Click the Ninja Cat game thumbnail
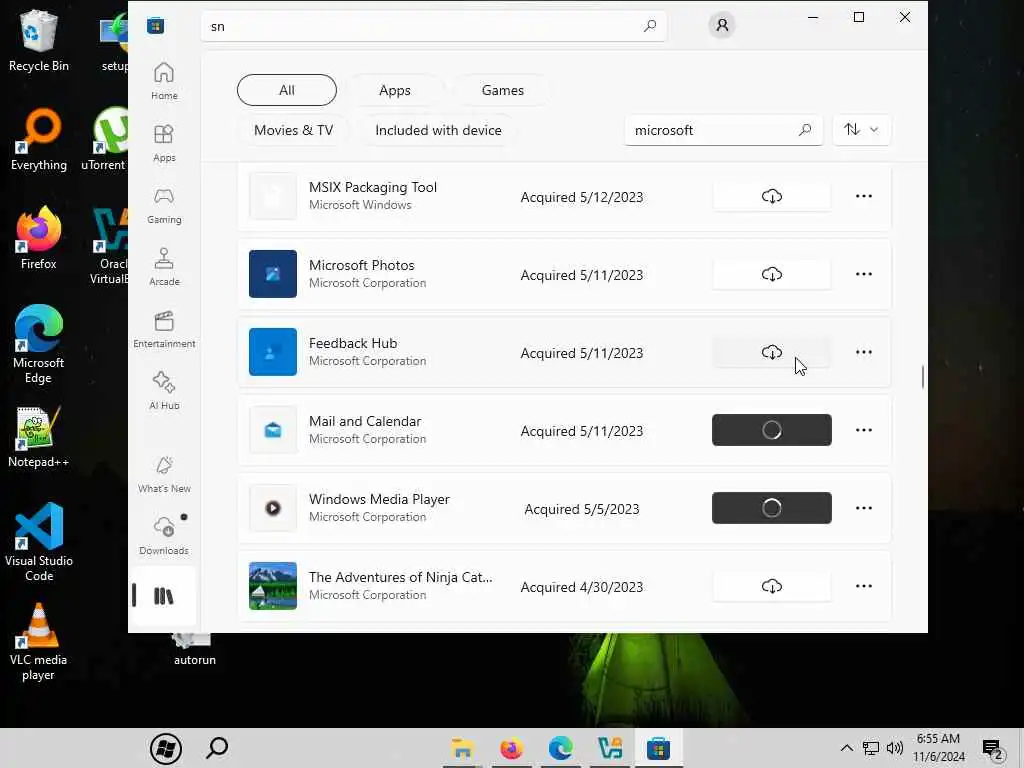 pyautogui.click(x=273, y=586)
